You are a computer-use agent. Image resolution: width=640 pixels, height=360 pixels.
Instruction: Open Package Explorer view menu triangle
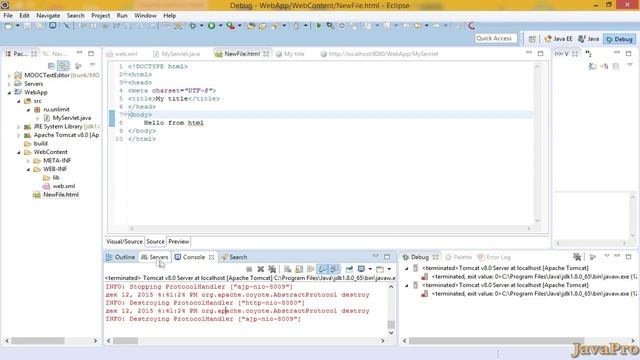click(93, 65)
